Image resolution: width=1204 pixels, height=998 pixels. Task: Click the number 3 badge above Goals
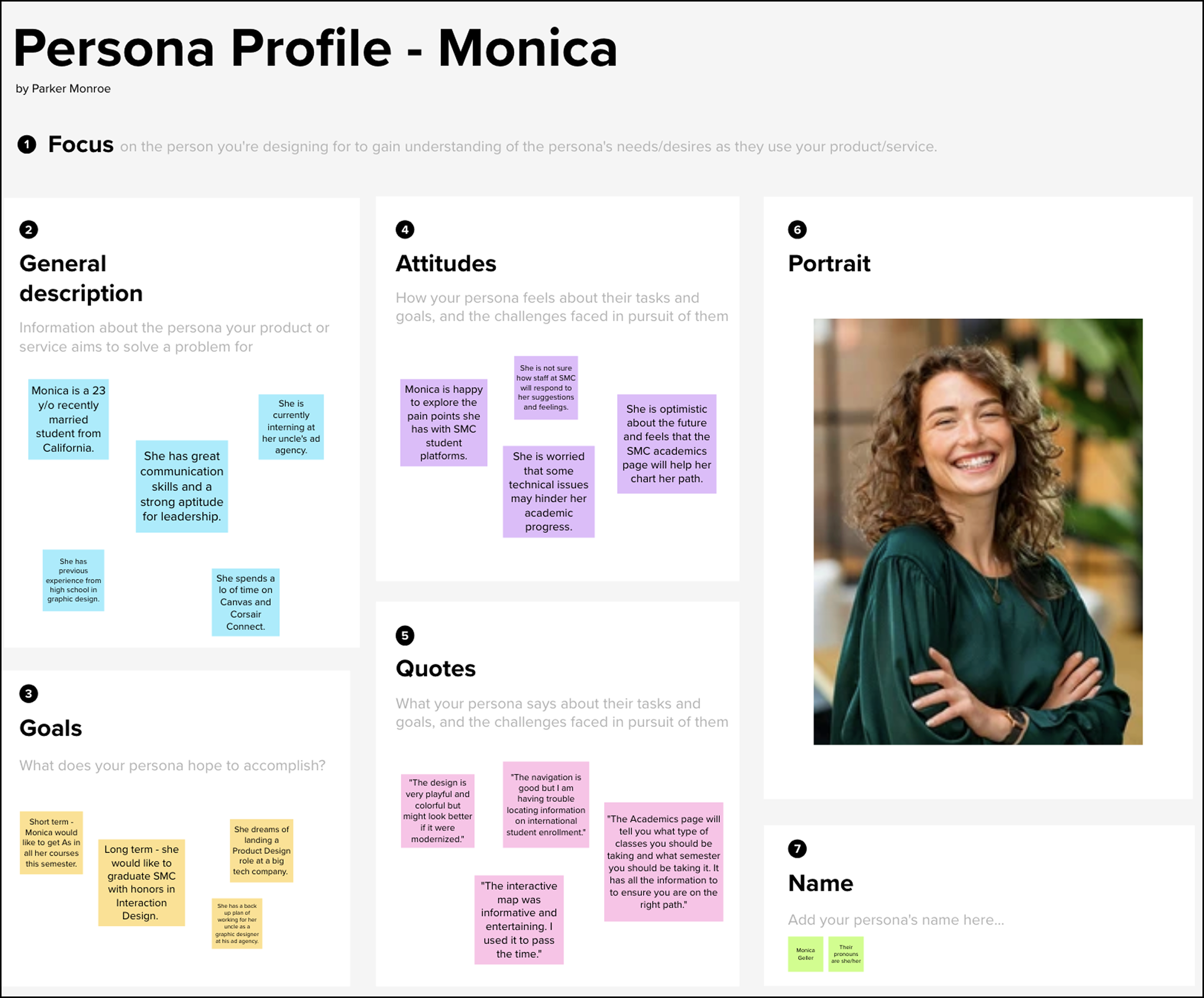pos(29,694)
